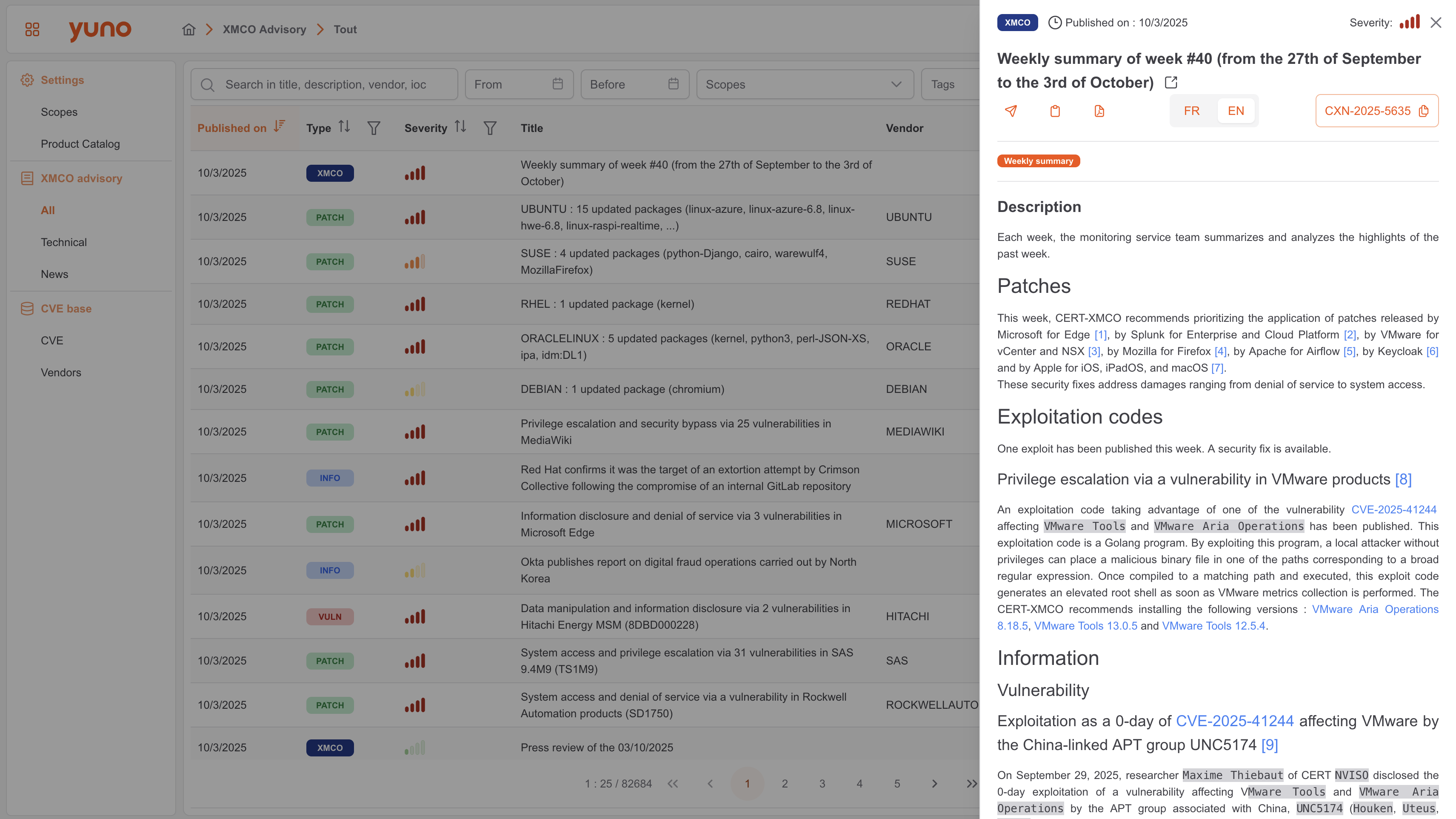This screenshot has width=1456, height=819.
Task: Copy reference CXN-2025-5635 button
Action: 1376,111
